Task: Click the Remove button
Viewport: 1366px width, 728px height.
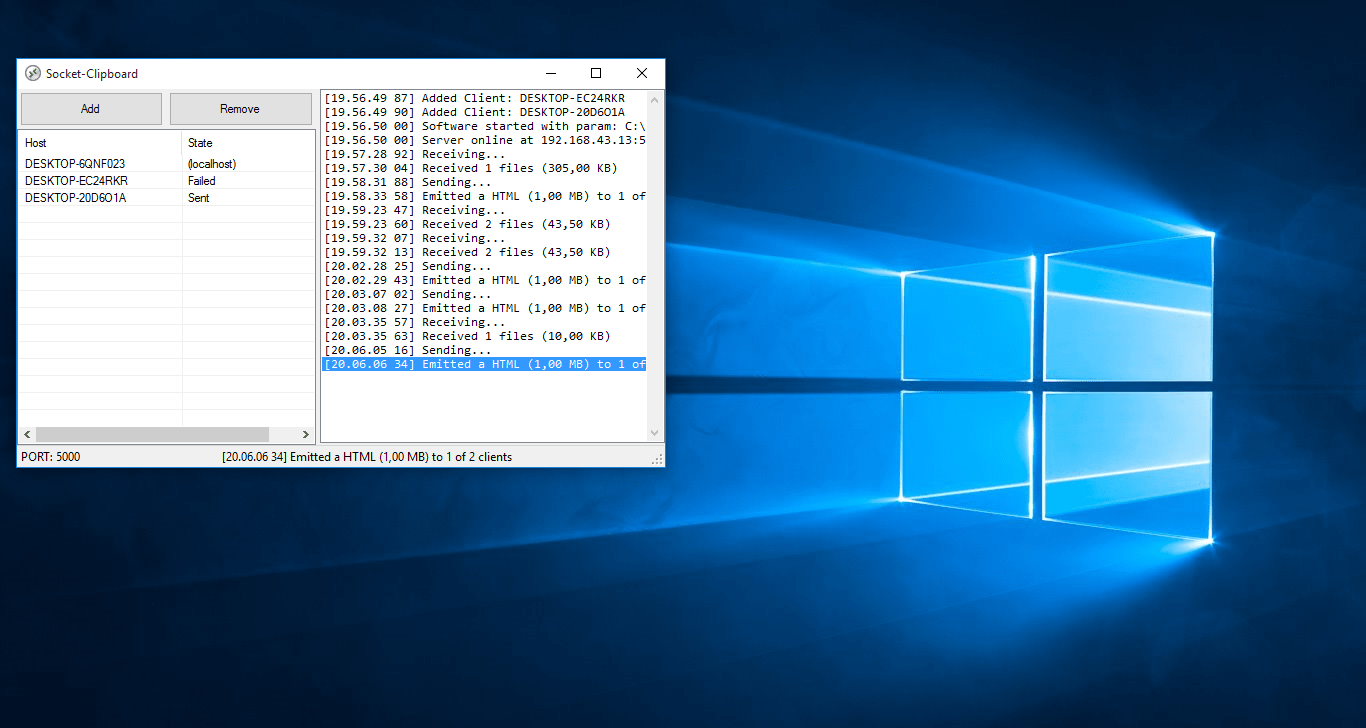Action: (240, 109)
